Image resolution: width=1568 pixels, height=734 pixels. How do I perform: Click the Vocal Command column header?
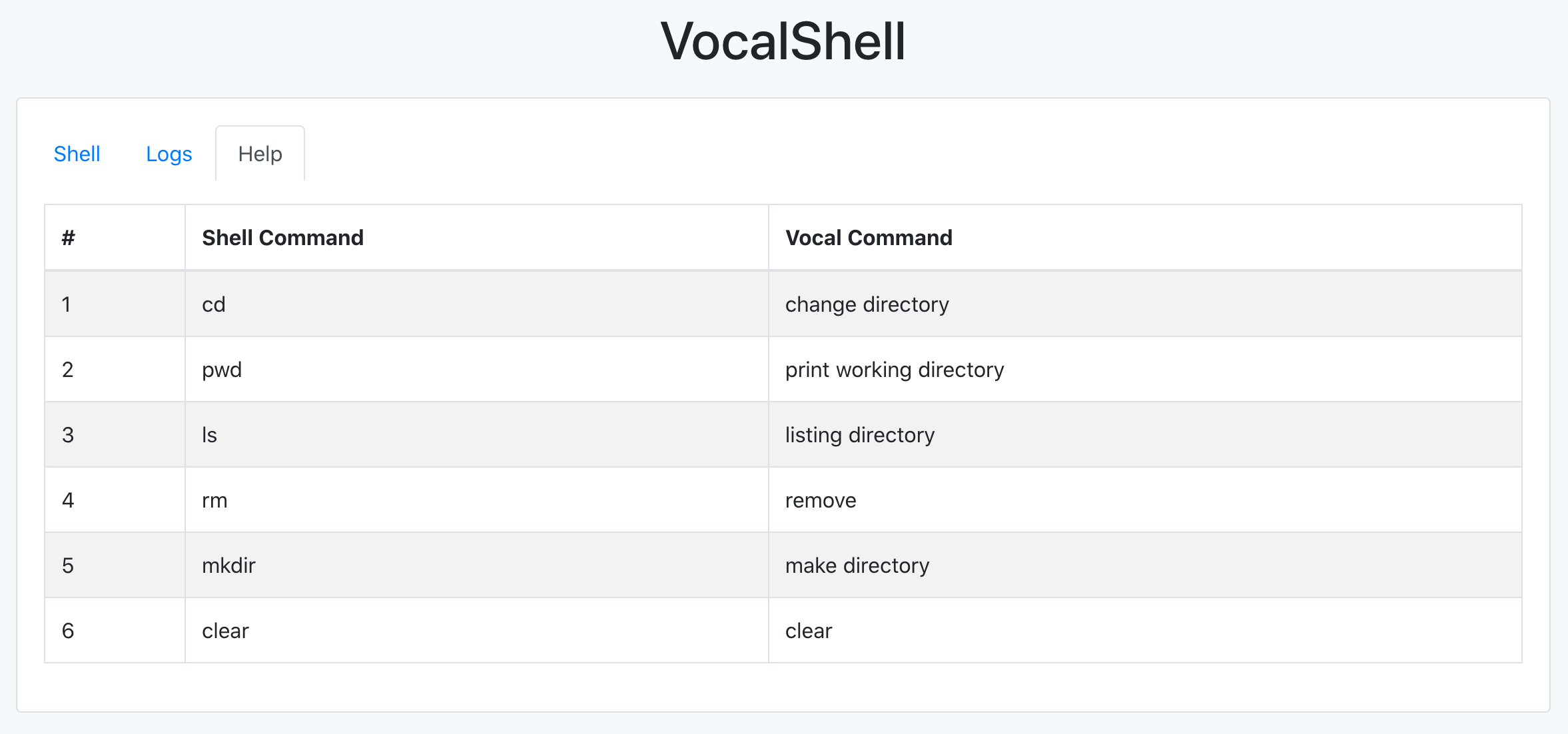(x=869, y=238)
